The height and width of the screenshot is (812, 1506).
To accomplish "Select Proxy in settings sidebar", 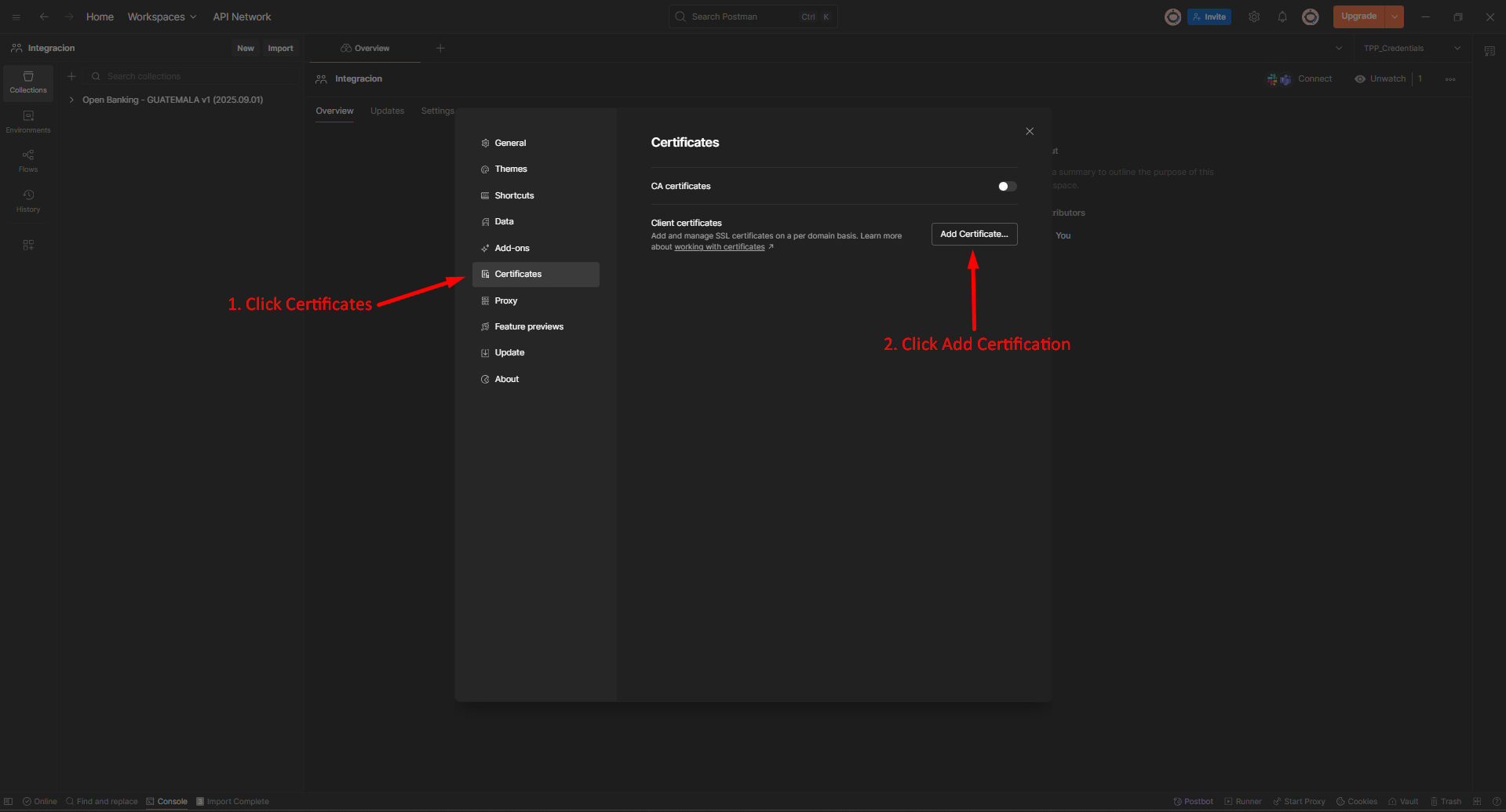I will (506, 300).
